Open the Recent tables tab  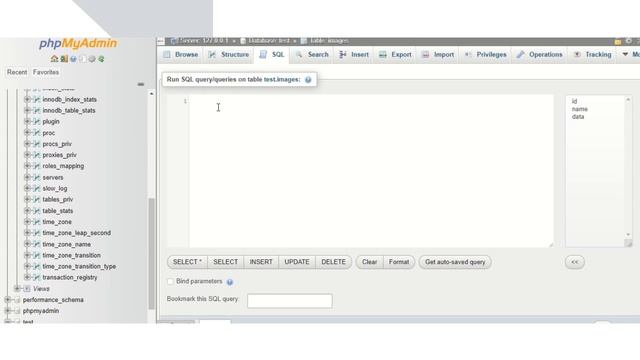pyautogui.click(x=17, y=72)
